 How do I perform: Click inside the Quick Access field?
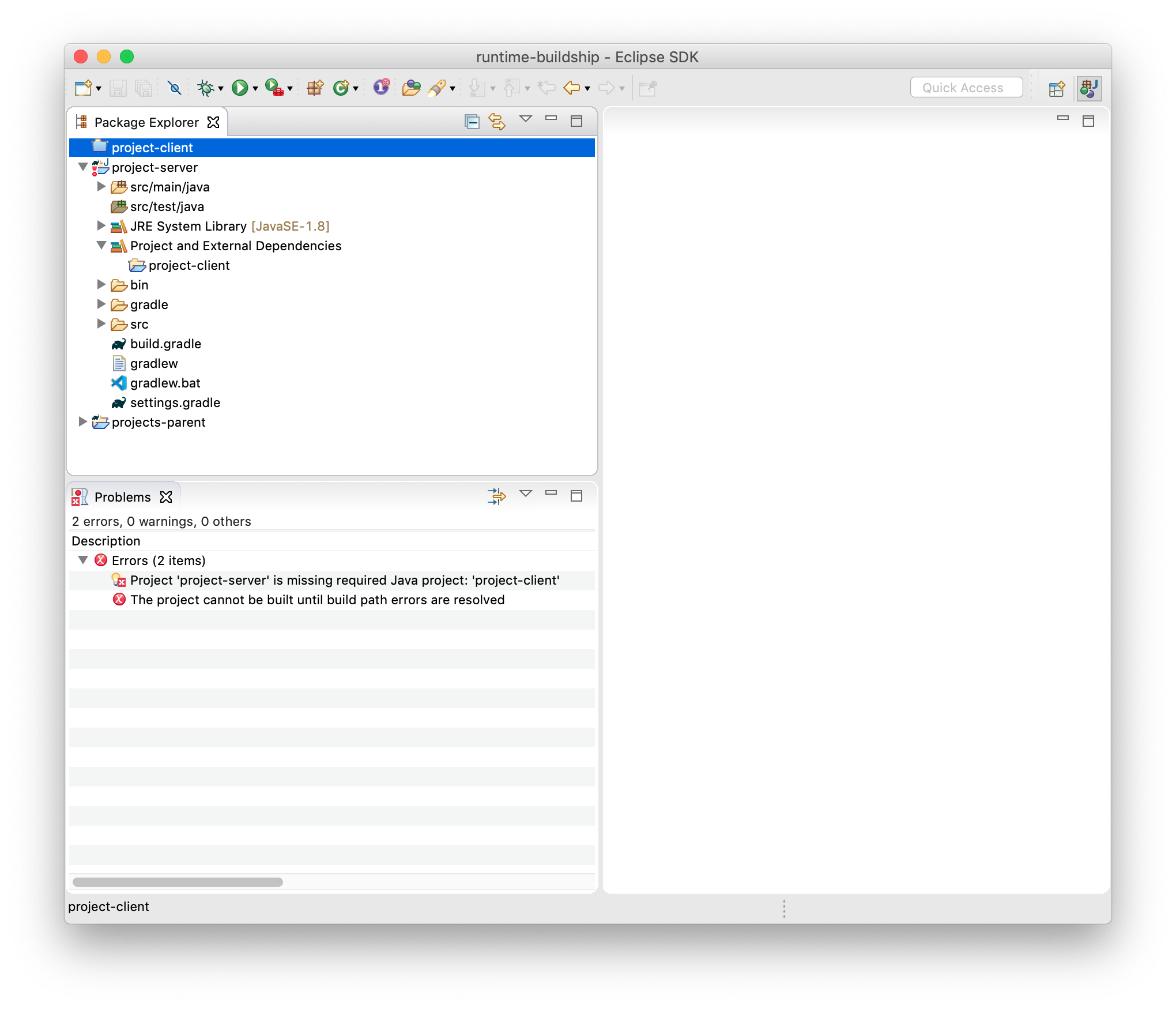pos(966,87)
